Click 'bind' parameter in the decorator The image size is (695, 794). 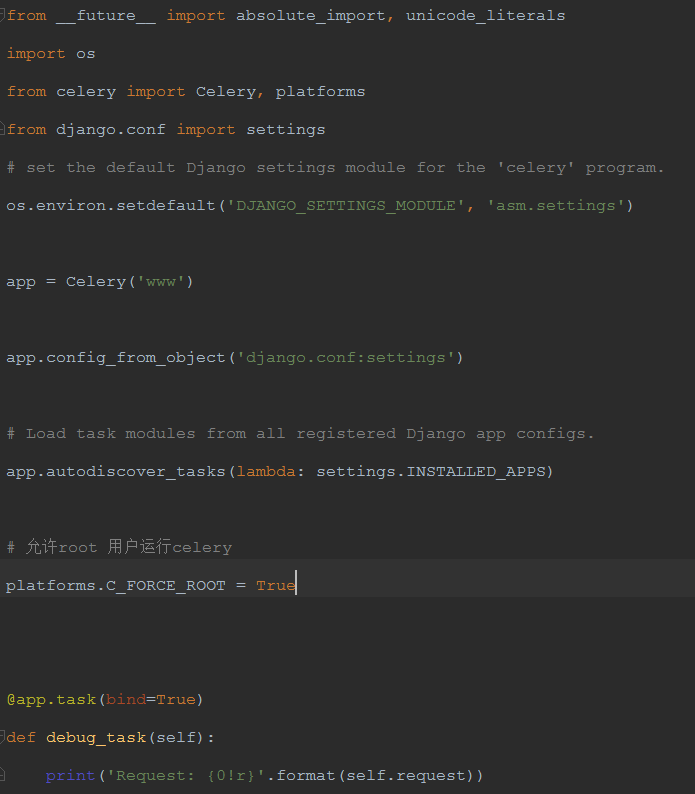pos(126,699)
